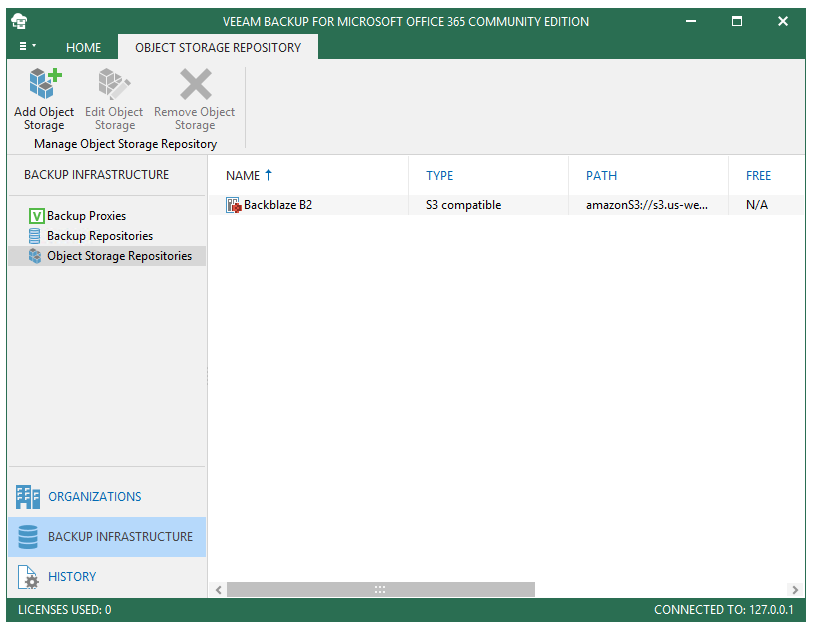This screenshot has height=629, width=813.
Task: Click the Backup Proxies icon in tree
Action: [x=36, y=216]
